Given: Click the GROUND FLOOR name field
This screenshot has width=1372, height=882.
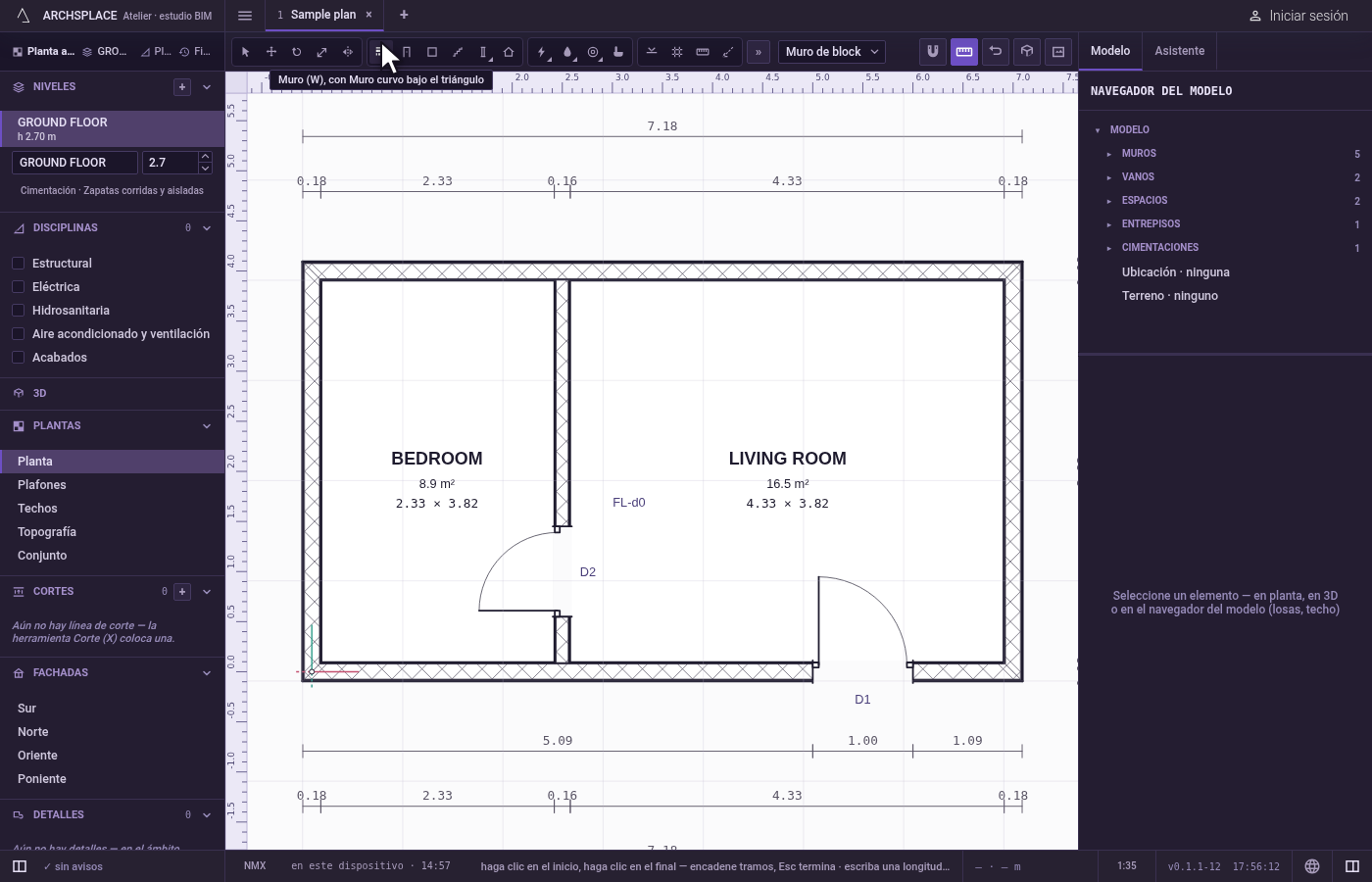Looking at the screenshot, I should [x=74, y=163].
